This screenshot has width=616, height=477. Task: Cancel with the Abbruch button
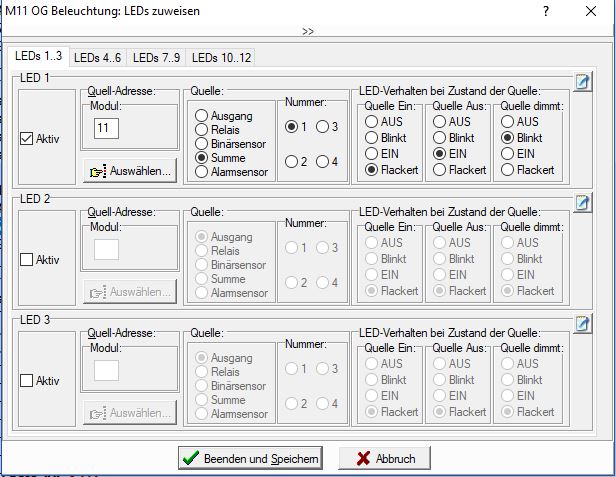click(x=384, y=459)
